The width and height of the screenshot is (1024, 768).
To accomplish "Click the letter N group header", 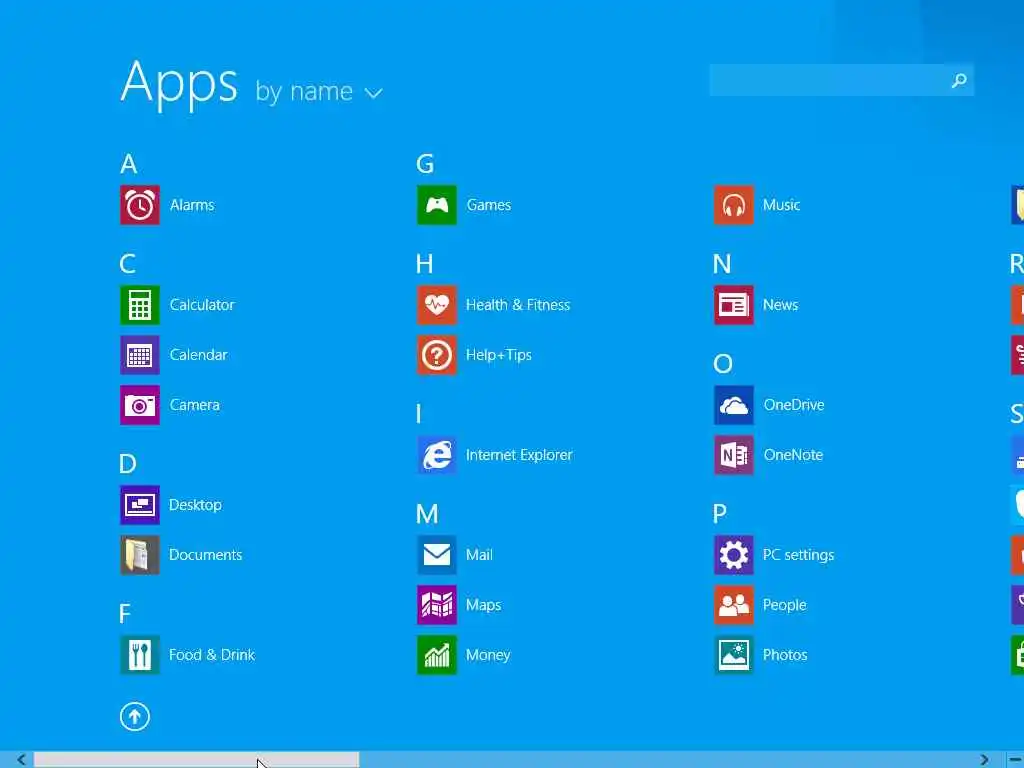I will pyautogui.click(x=722, y=264).
